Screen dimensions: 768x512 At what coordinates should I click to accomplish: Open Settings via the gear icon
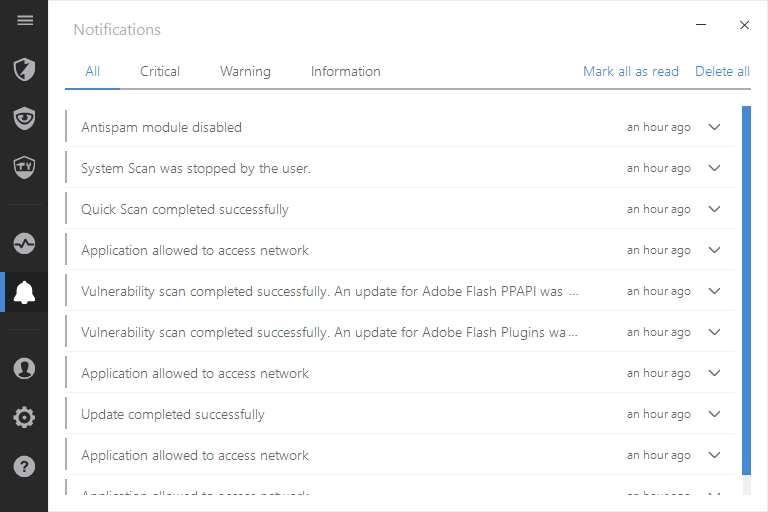coord(25,417)
